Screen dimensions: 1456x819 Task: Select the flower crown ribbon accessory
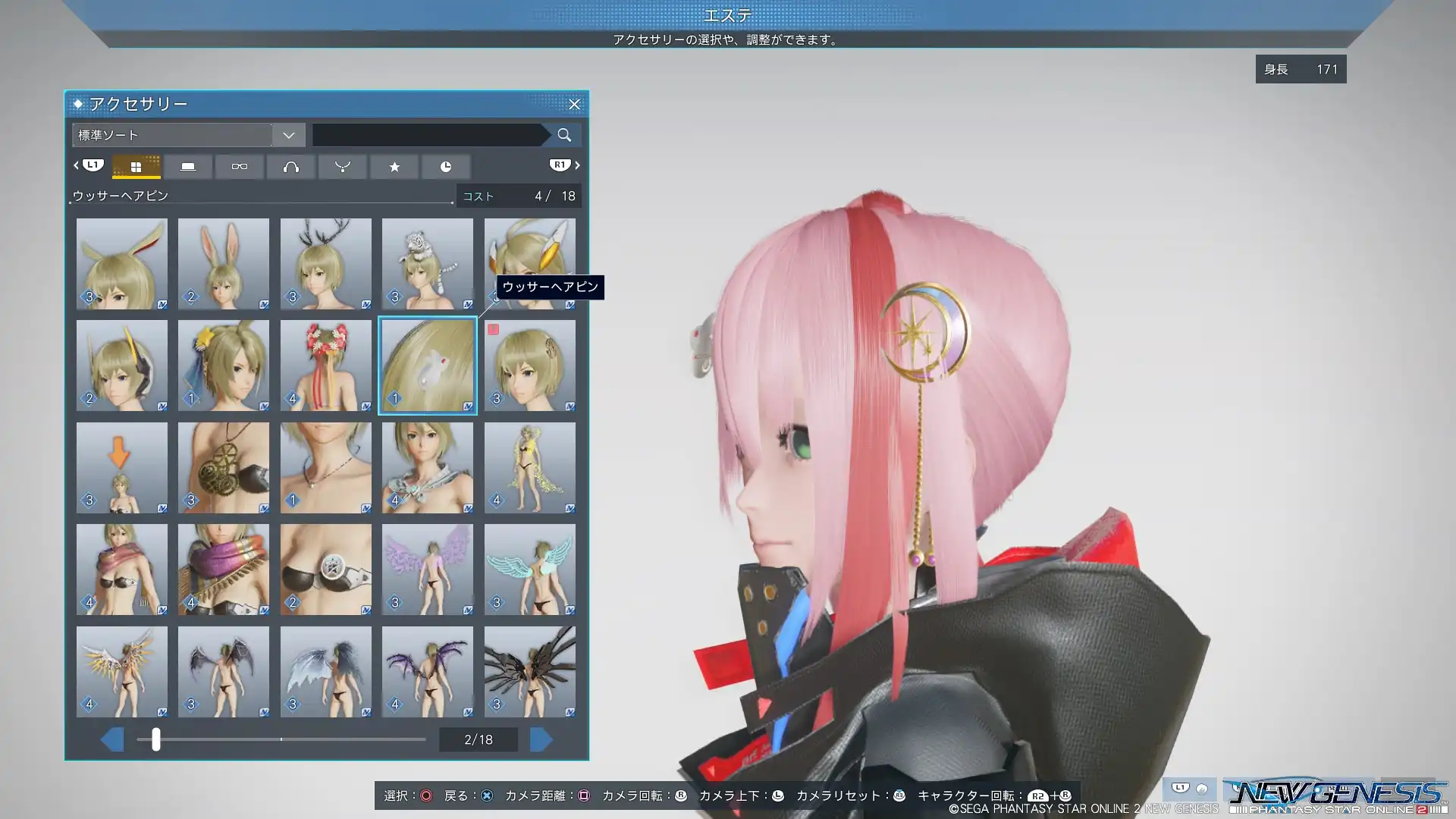(326, 366)
